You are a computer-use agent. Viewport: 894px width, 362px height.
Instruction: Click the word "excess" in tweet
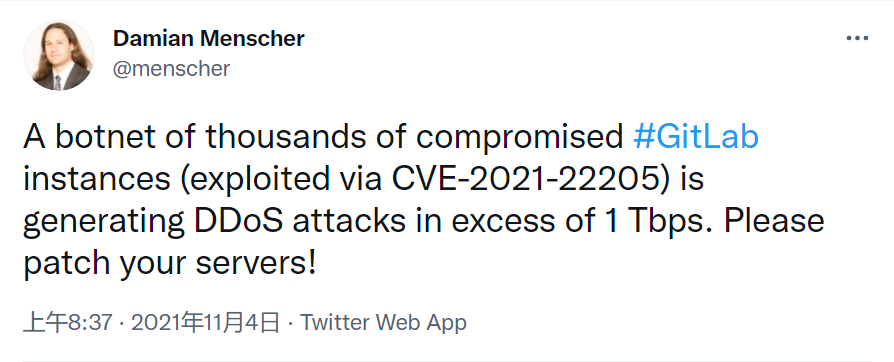[x=504, y=222]
